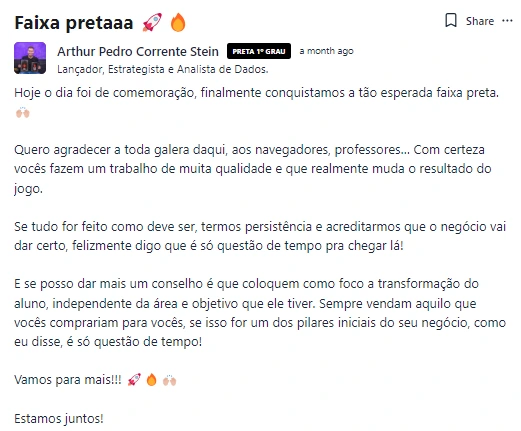Click the raised hands emoji after first paragraph
Image resolution: width=521 pixels, height=431 pixels.
[x=23, y=113]
